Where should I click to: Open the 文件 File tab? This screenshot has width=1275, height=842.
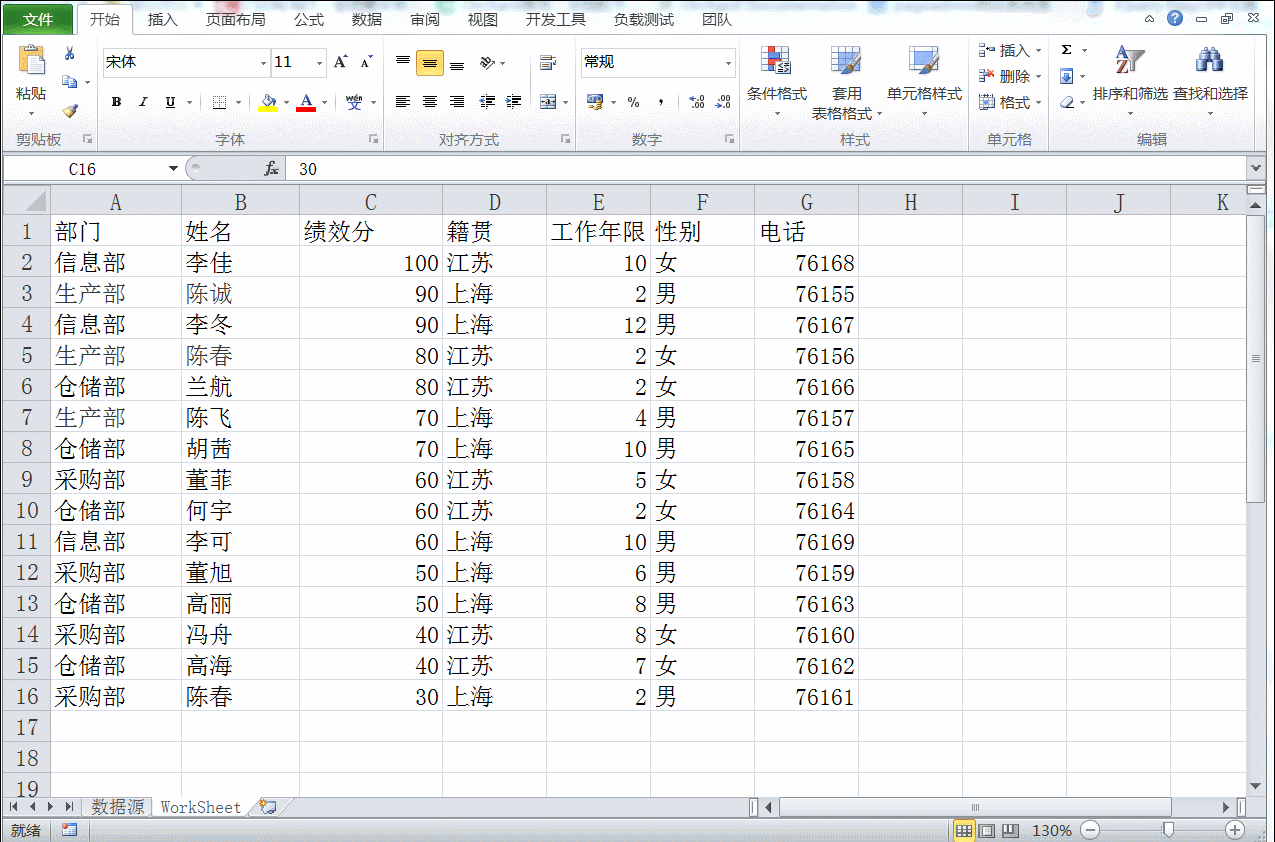(37, 19)
